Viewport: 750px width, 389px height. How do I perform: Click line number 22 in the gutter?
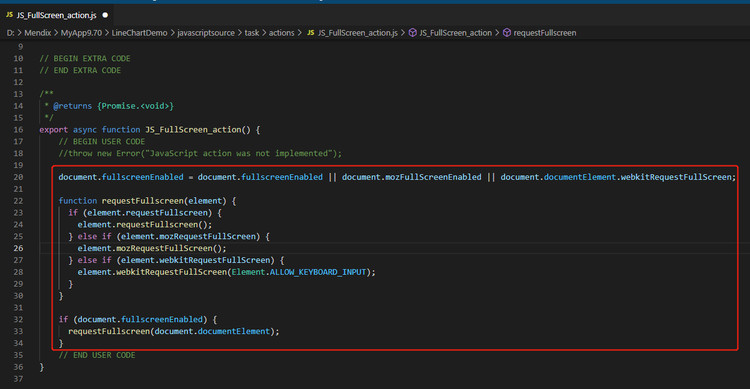click(x=18, y=201)
